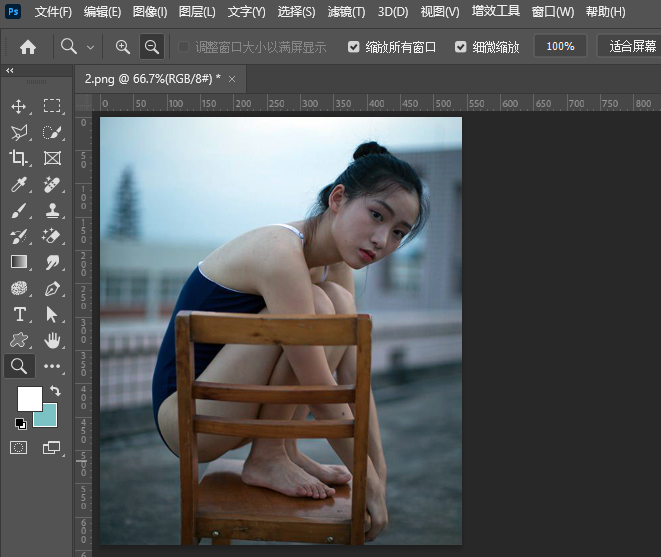
Task: Select the Pen tool
Action: click(x=52, y=289)
